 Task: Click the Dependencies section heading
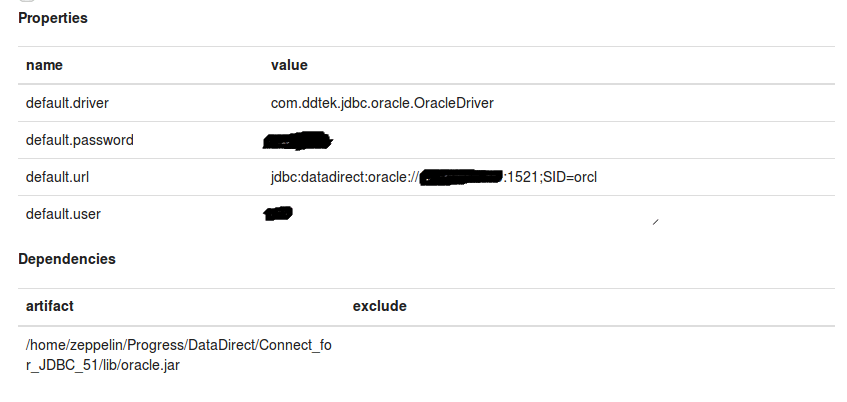pyautogui.click(x=67, y=259)
